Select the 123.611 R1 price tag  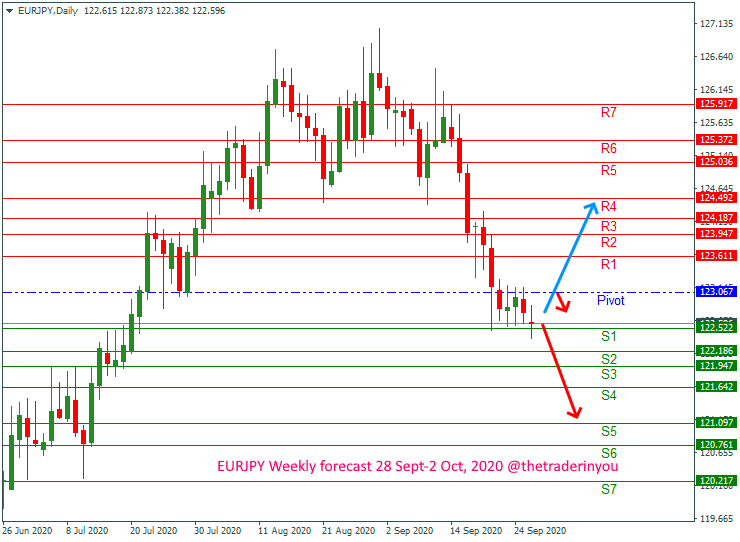716,256
